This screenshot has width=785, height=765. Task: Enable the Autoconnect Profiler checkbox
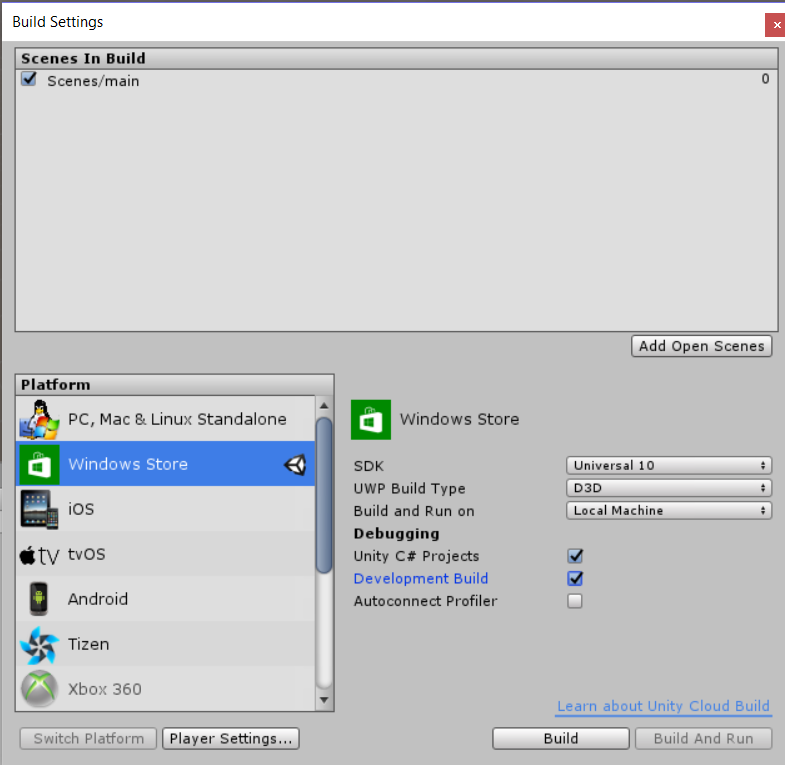575,601
